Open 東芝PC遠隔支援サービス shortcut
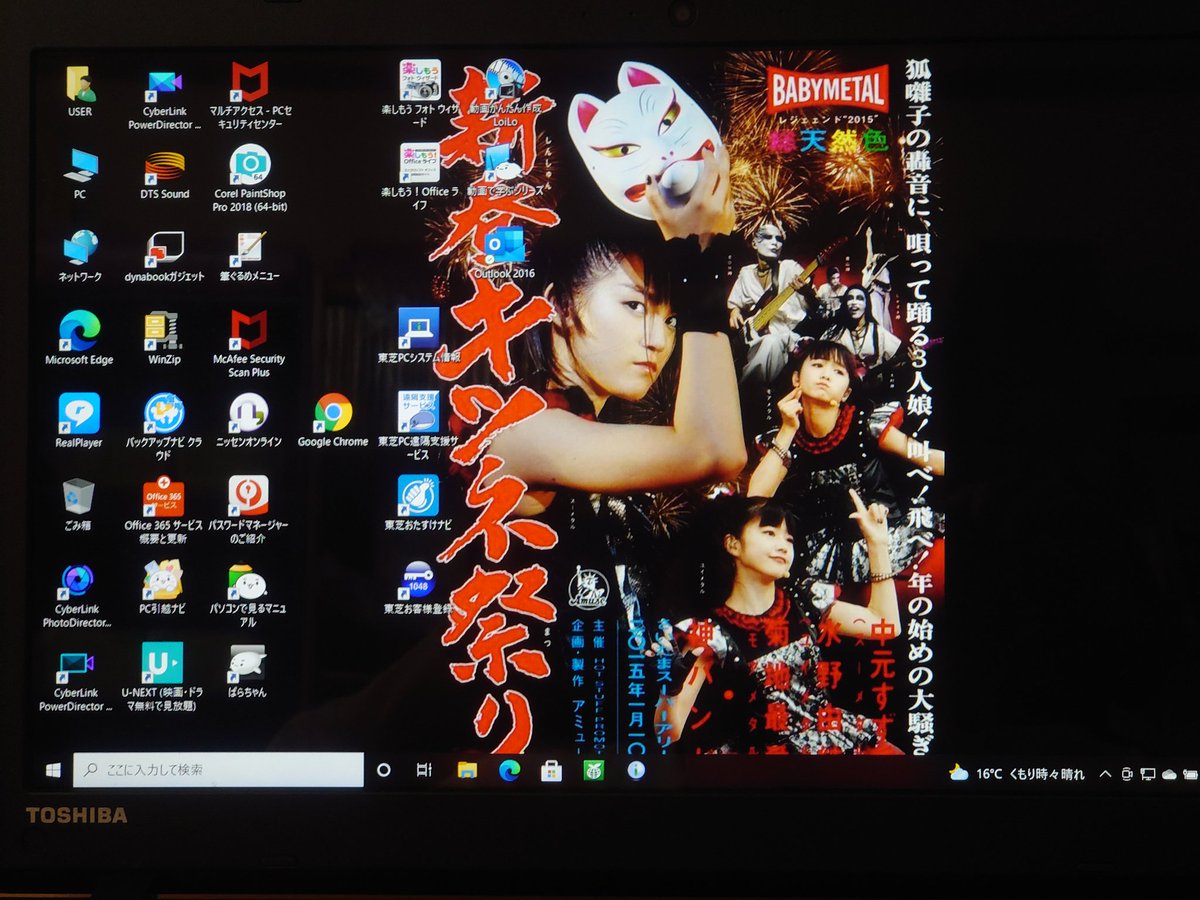This screenshot has height=900, width=1200. [418, 426]
